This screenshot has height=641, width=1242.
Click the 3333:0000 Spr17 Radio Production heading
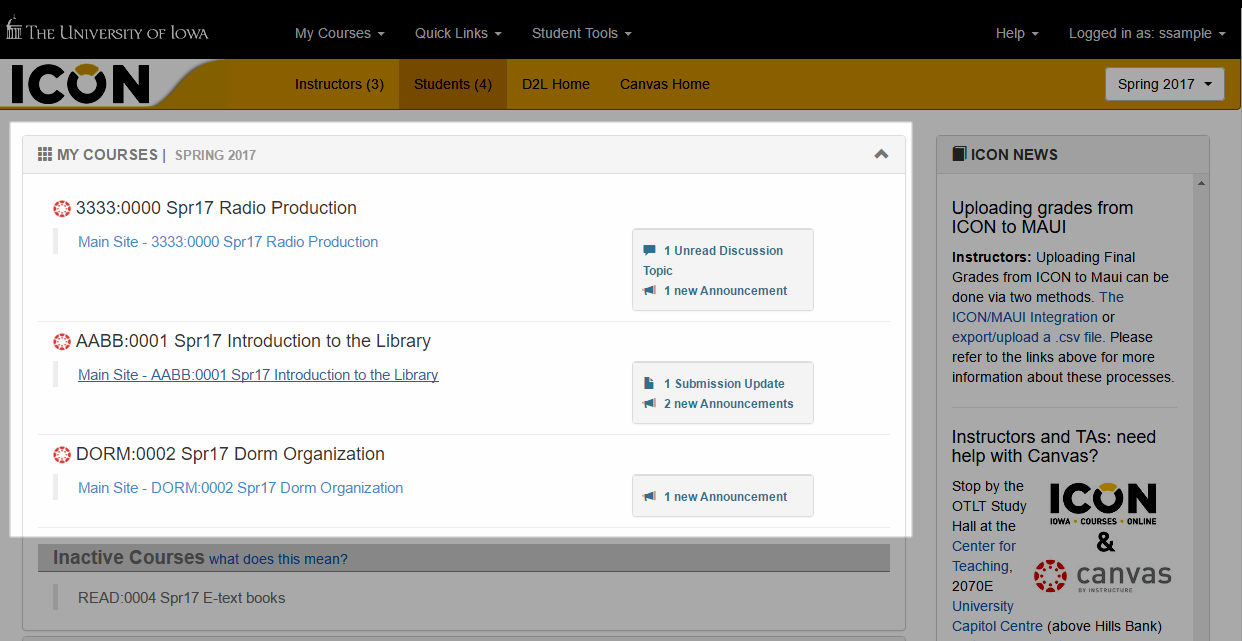[216, 208]
